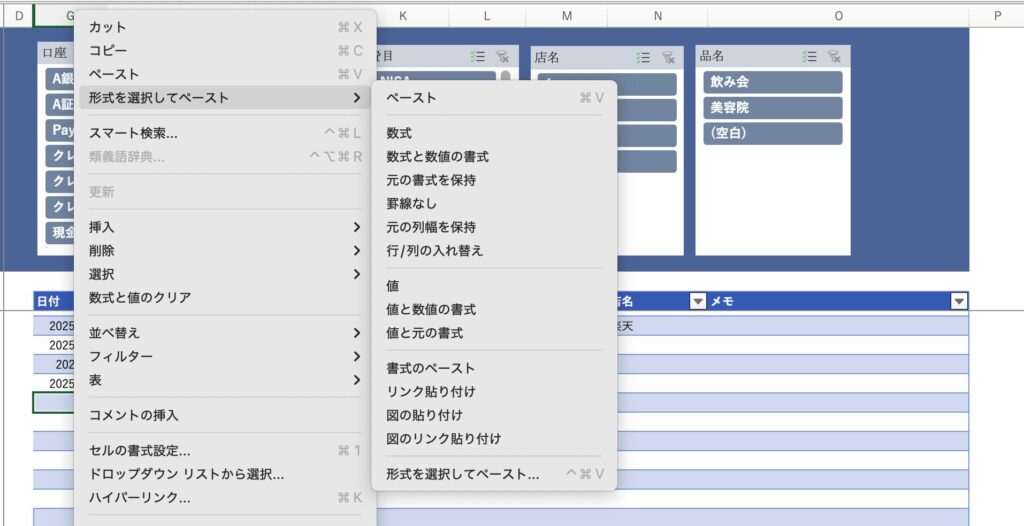Expand the フィルター submenu
Image resolution: width=1024 pixels, height=526 pixels.
coord(220,356)
